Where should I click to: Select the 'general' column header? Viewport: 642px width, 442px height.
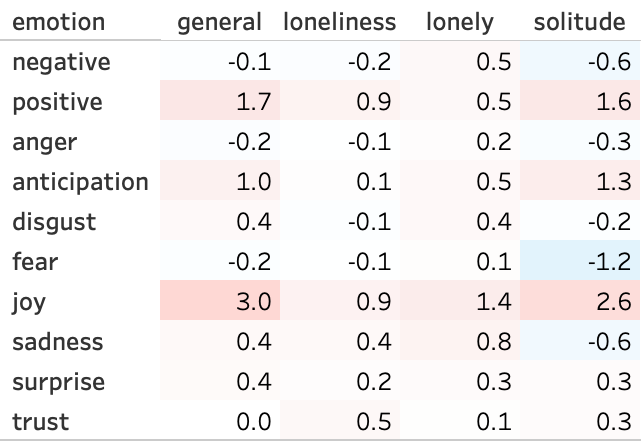pyautogui.click(x=219, y=21)
